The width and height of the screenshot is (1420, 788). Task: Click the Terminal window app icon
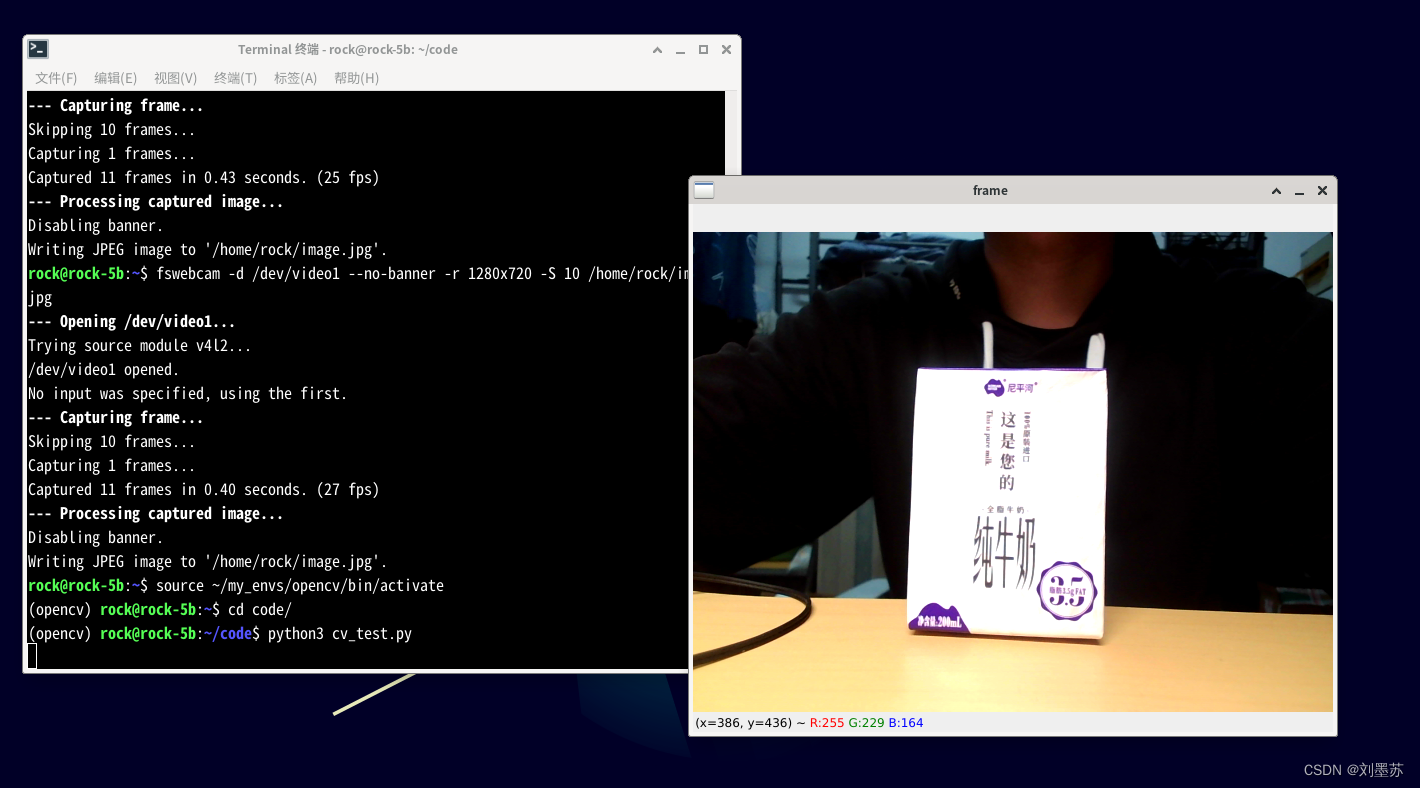(x=38, y=49)
